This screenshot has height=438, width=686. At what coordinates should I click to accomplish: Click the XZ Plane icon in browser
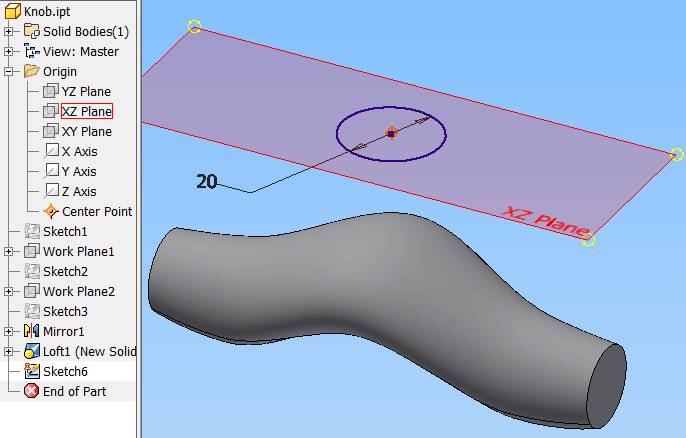pyautogui.click(x=51, y=112)
